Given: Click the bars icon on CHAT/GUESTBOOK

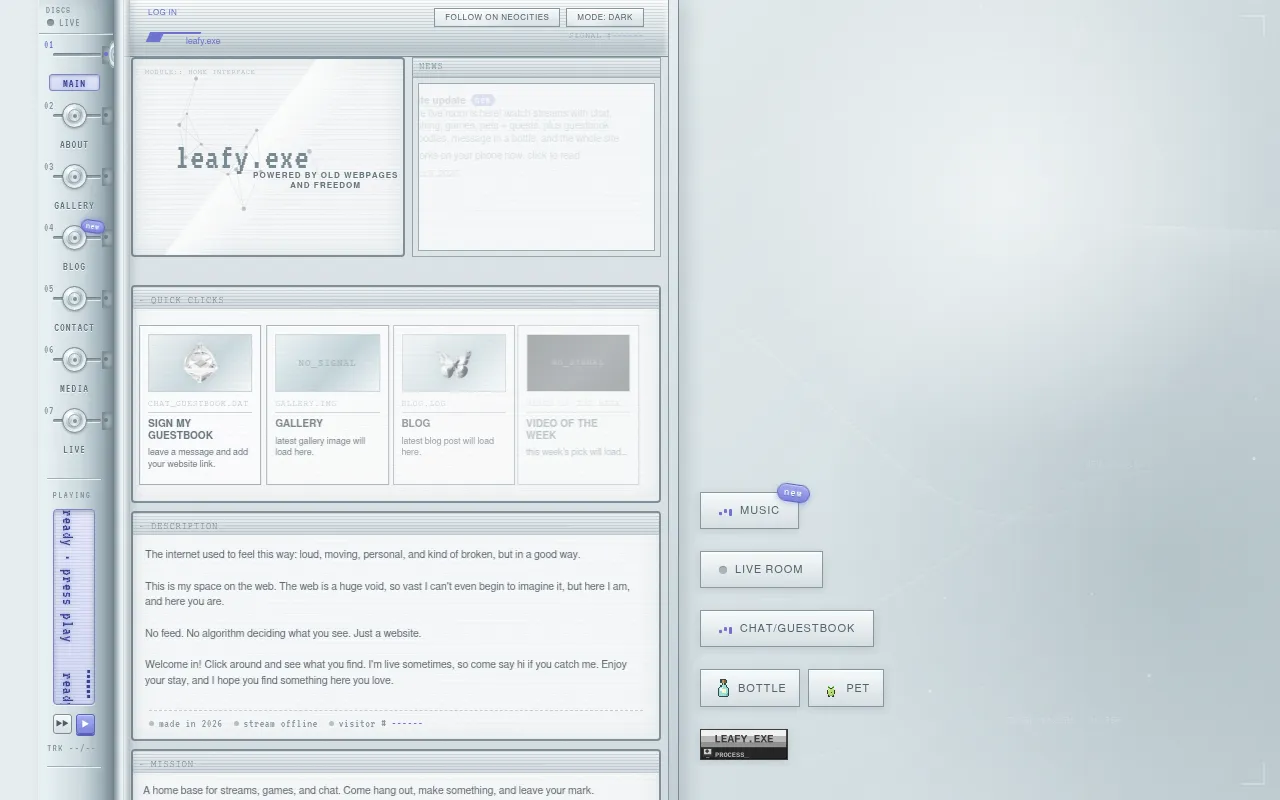Looking at the screenshot, I should pyautogui.click(x=725, y=629).
